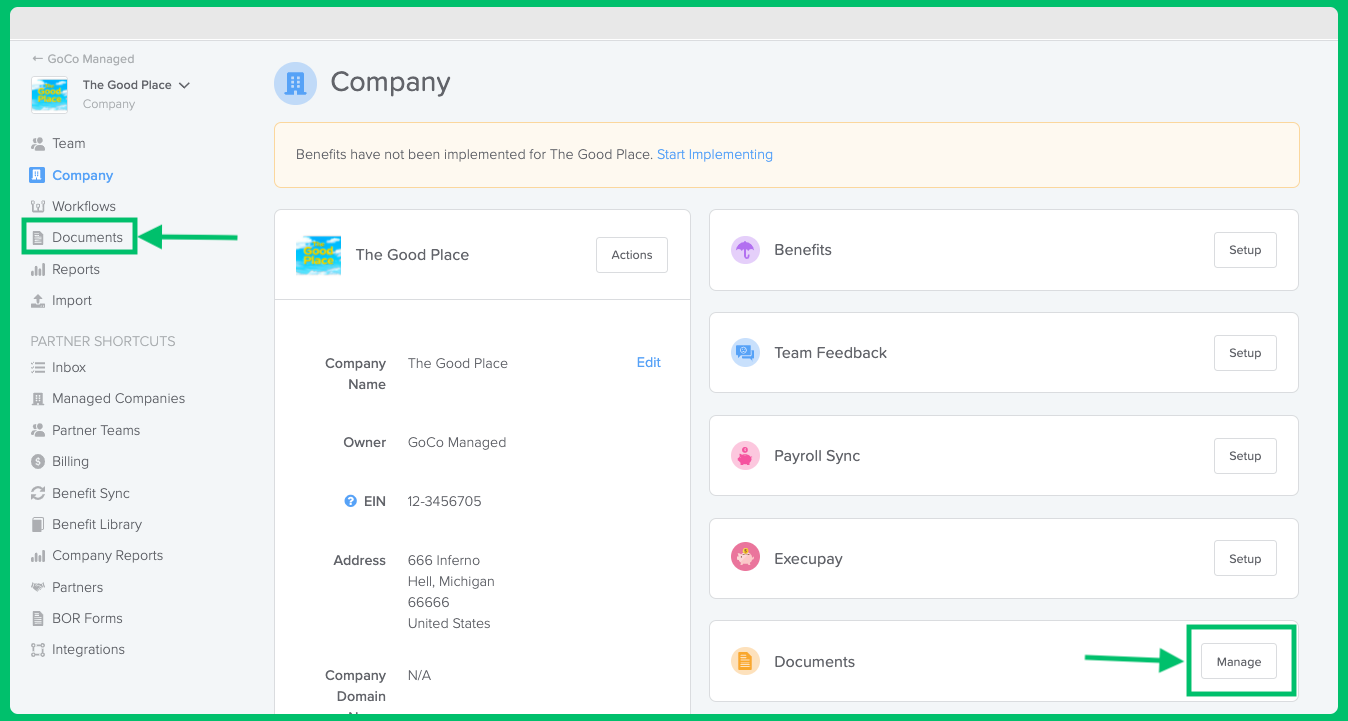Click the Workflows icon in the sidebar
The height and width of the screenshot is (721, 1348).
click(36, 206)
